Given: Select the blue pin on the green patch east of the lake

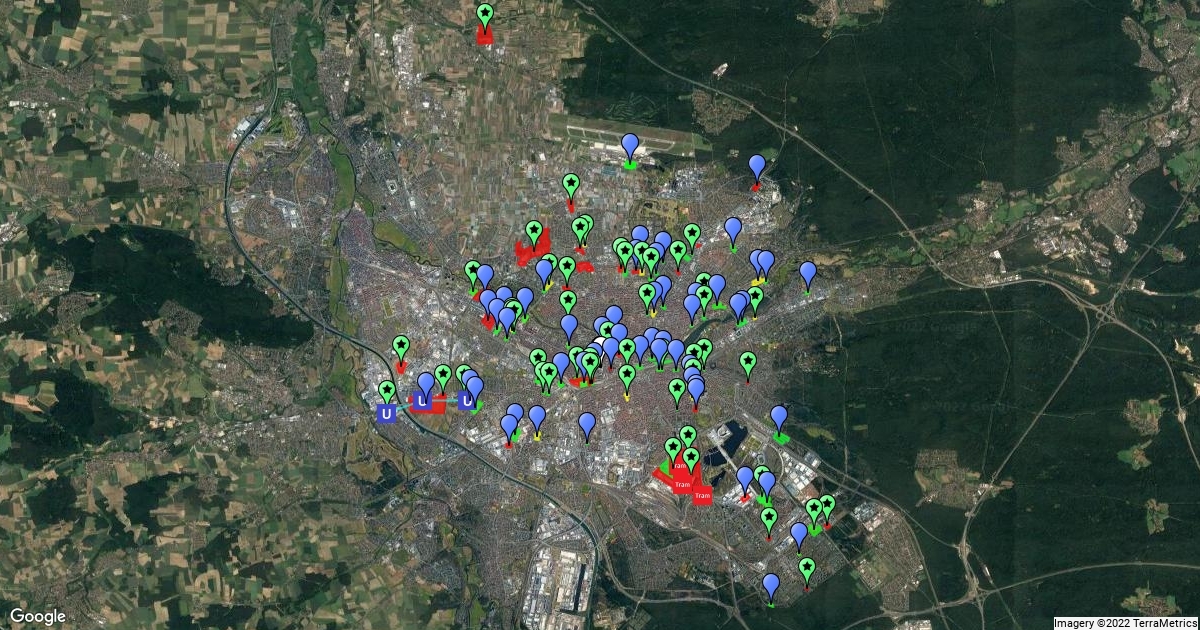Looking at the screenshot, I should coord(779,419).
